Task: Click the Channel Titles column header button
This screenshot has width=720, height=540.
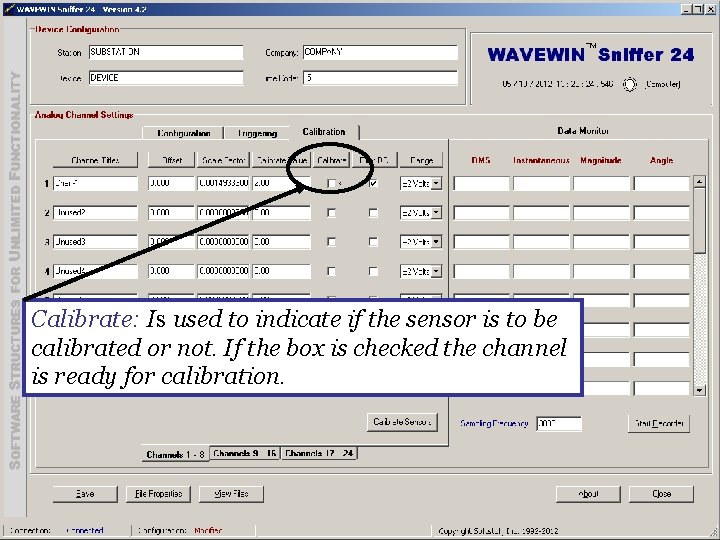Action: point(95,160)
